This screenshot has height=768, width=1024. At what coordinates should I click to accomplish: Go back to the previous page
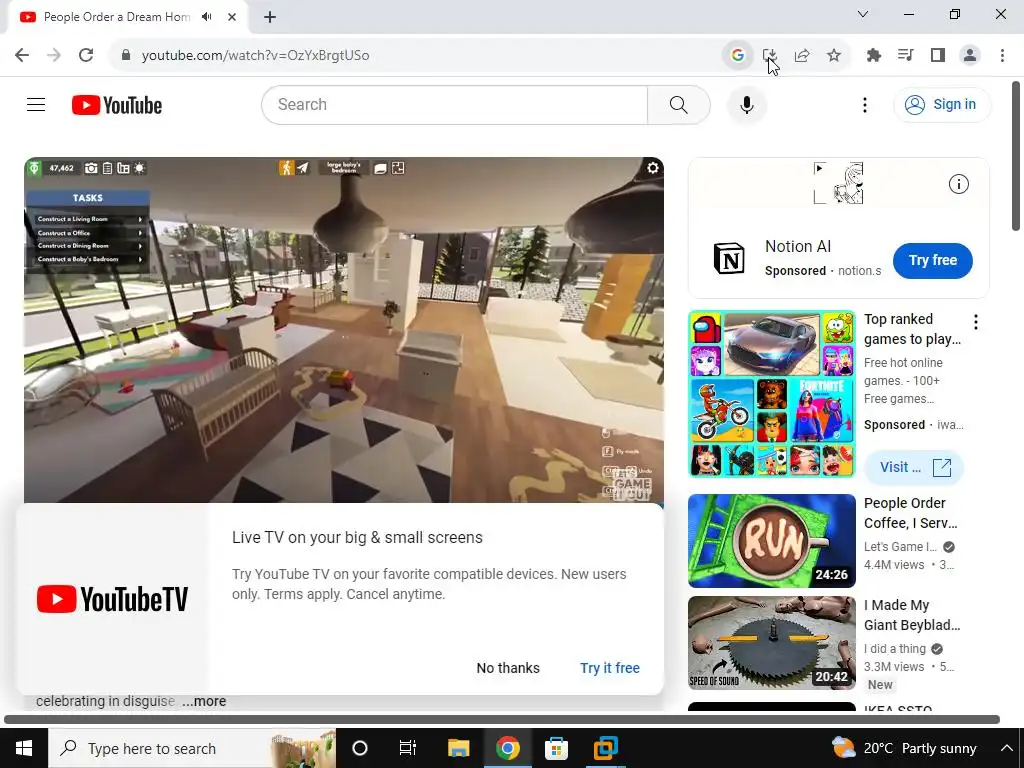pyautogui.click(x=22, y=55)
